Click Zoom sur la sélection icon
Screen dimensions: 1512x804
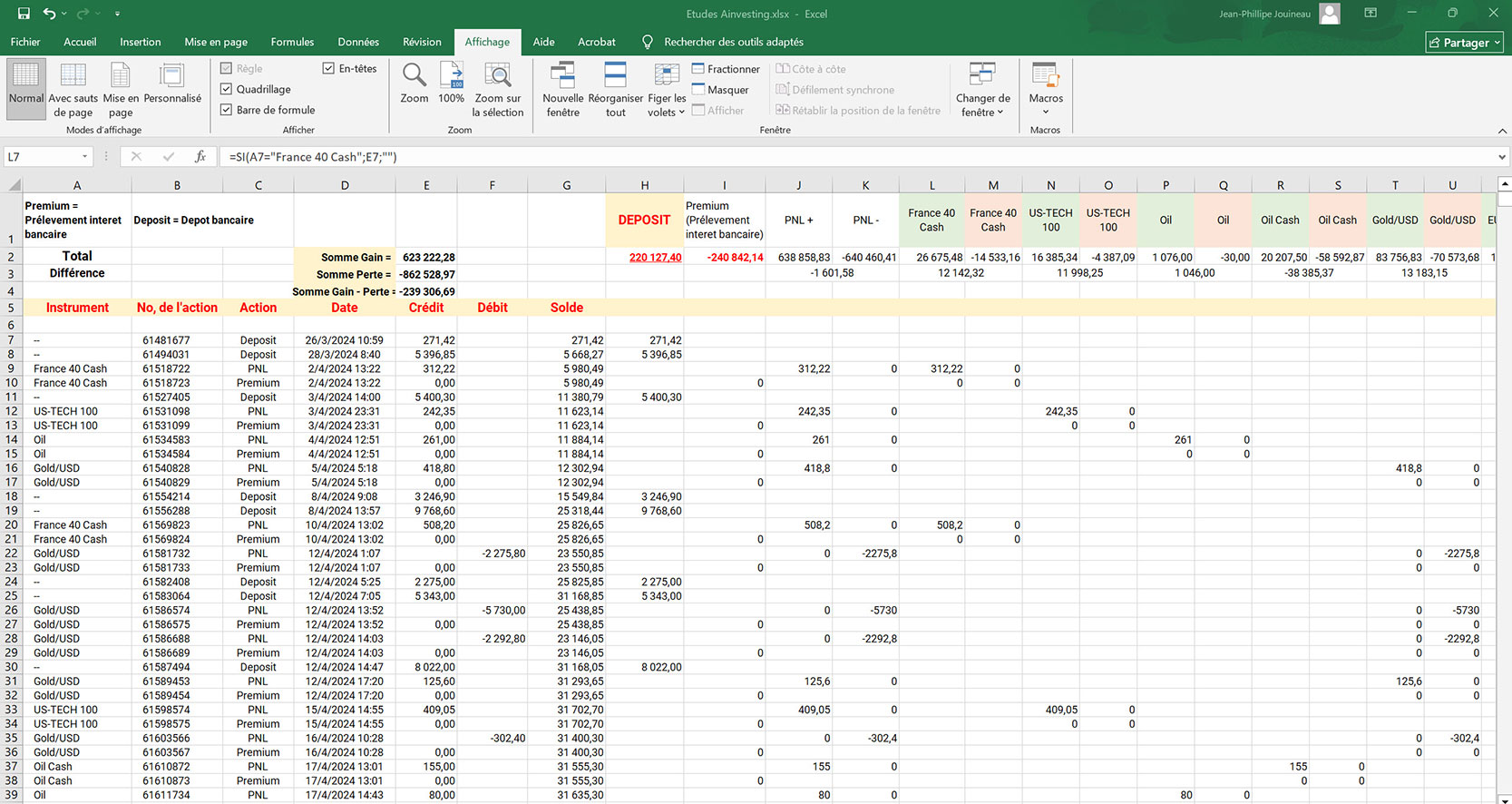tap(497, 76)
